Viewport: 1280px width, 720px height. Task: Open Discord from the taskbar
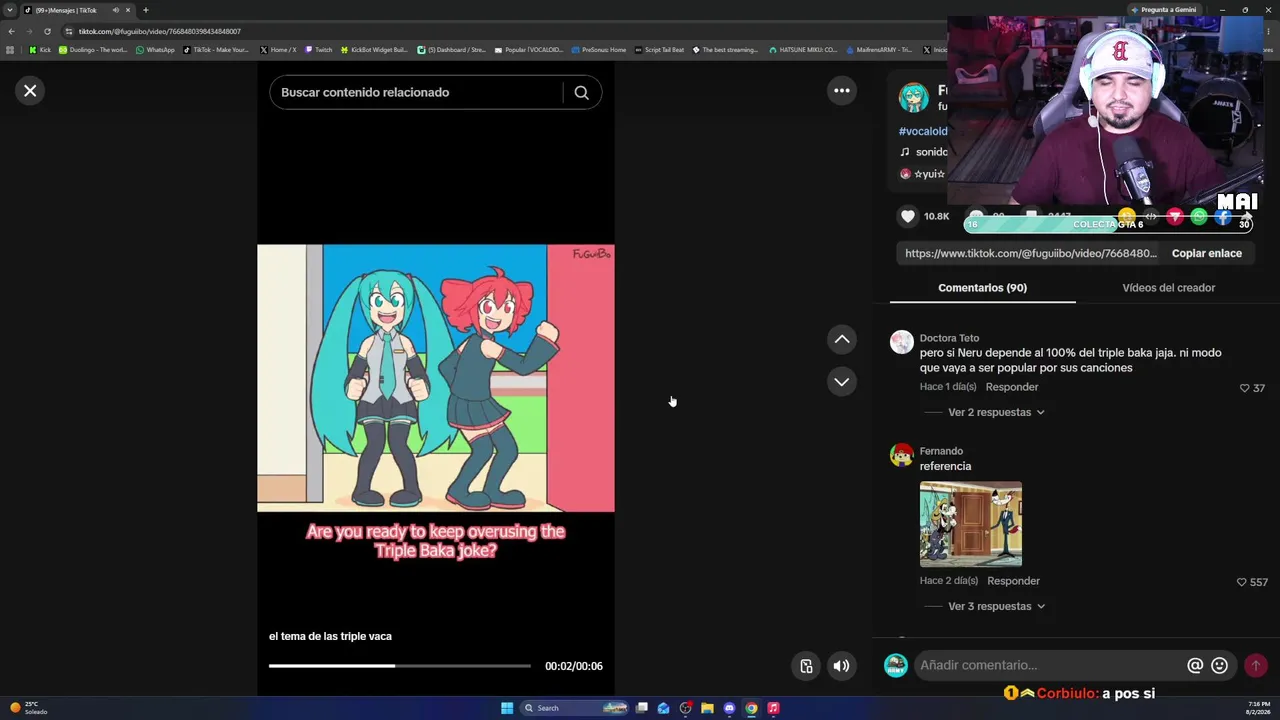(x=729, y=708)
